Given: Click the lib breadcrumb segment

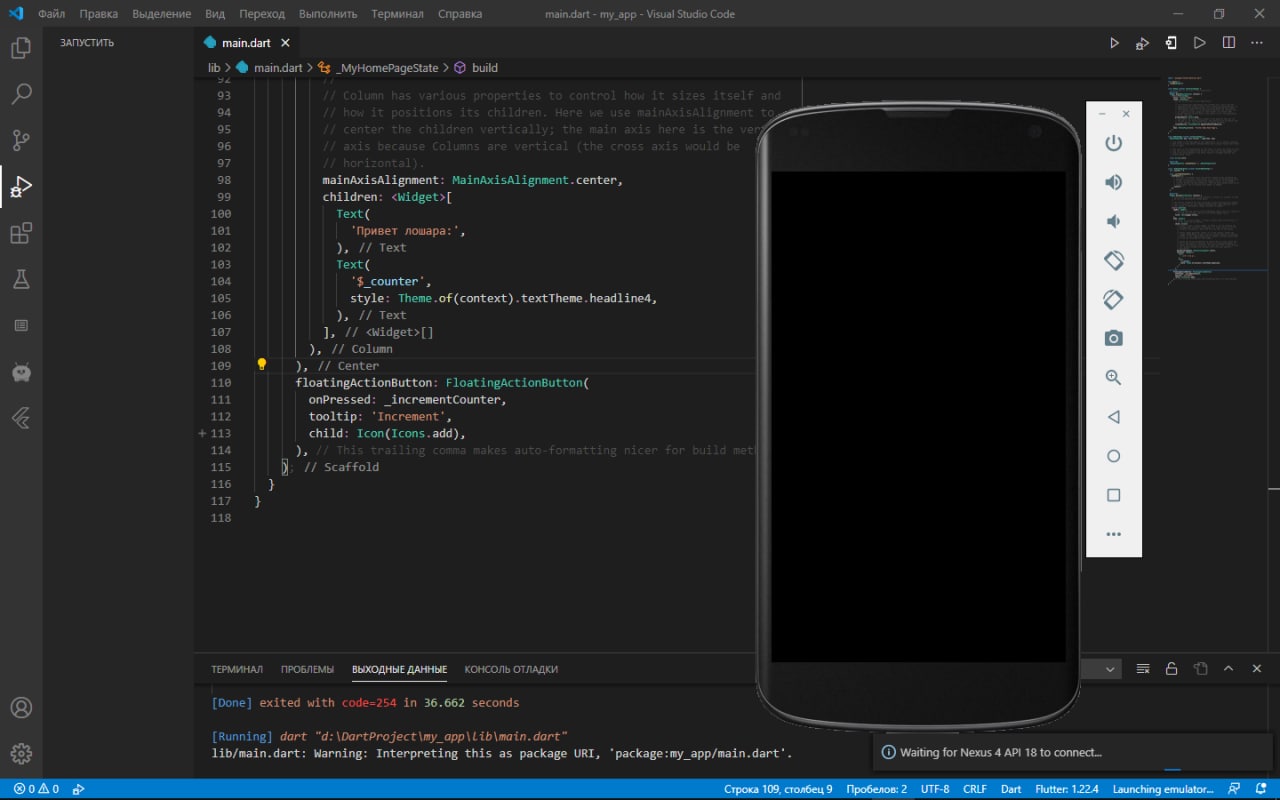Looking at the screenshot, I should click(x=214, y=68).
